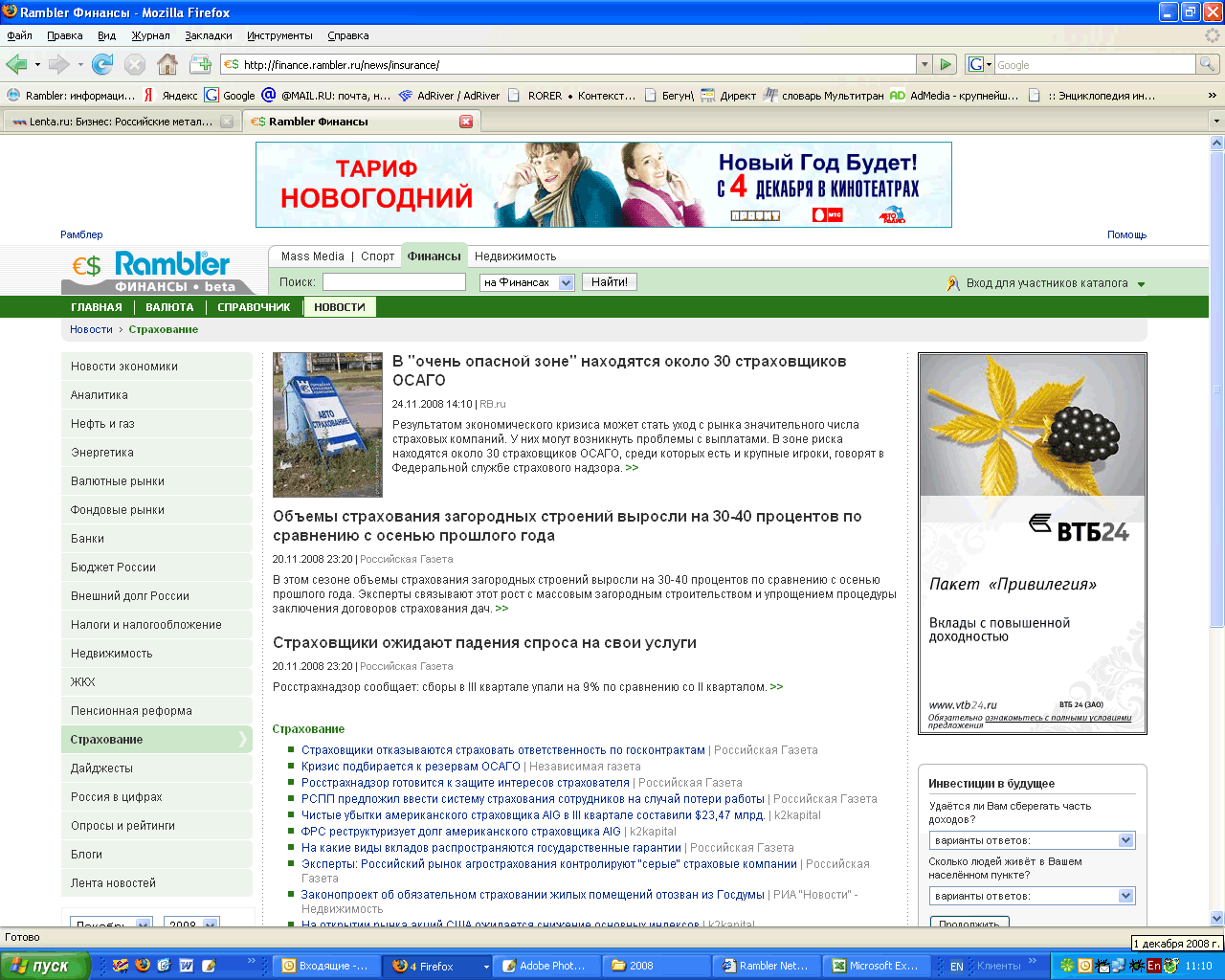Image resolution: width=1225 pixels, height=980 pixels.
Task: Close the Lenta.ru tab
Action: pyautogui.click(x=227, y=122)
